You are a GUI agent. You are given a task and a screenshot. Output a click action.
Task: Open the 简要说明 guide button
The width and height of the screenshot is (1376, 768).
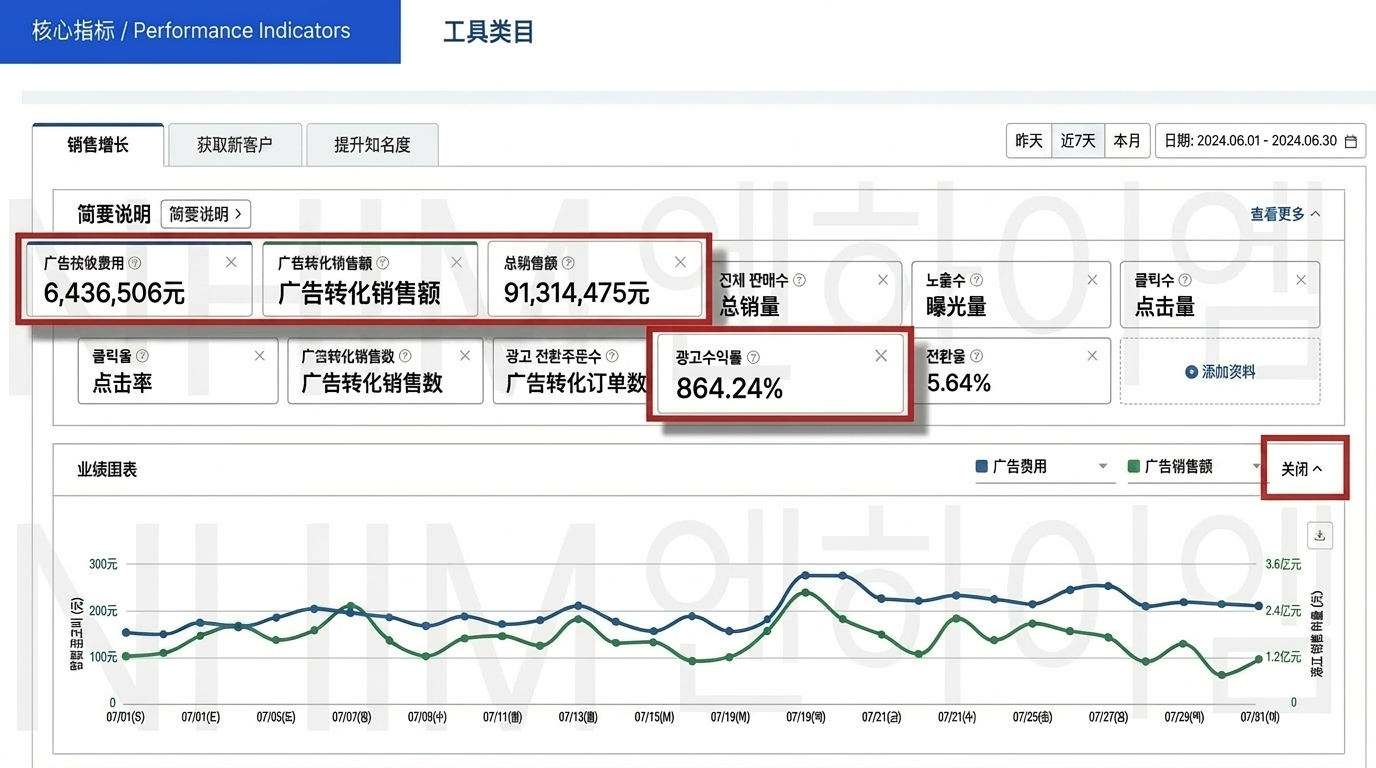(x=205, y=214)
